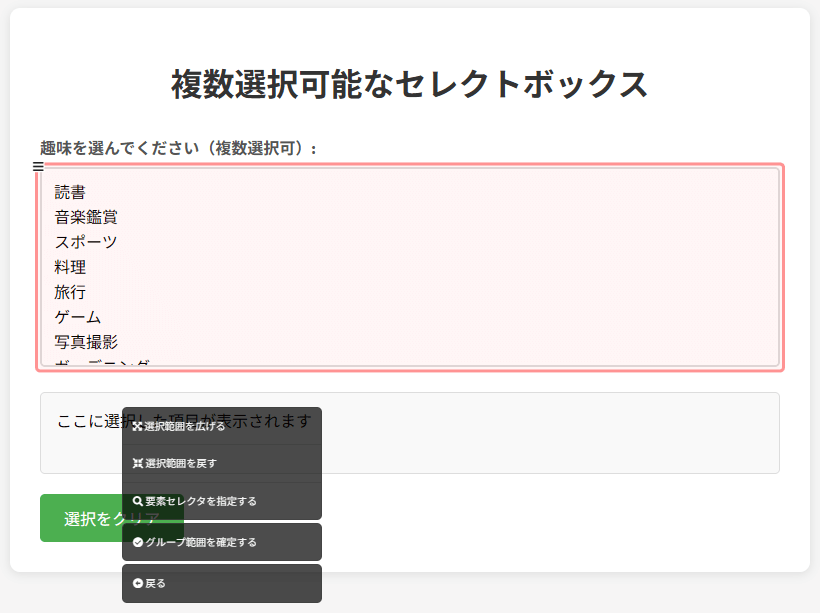Choose the 写真撮影 option

pyautogui.click(x=86, y=342)
